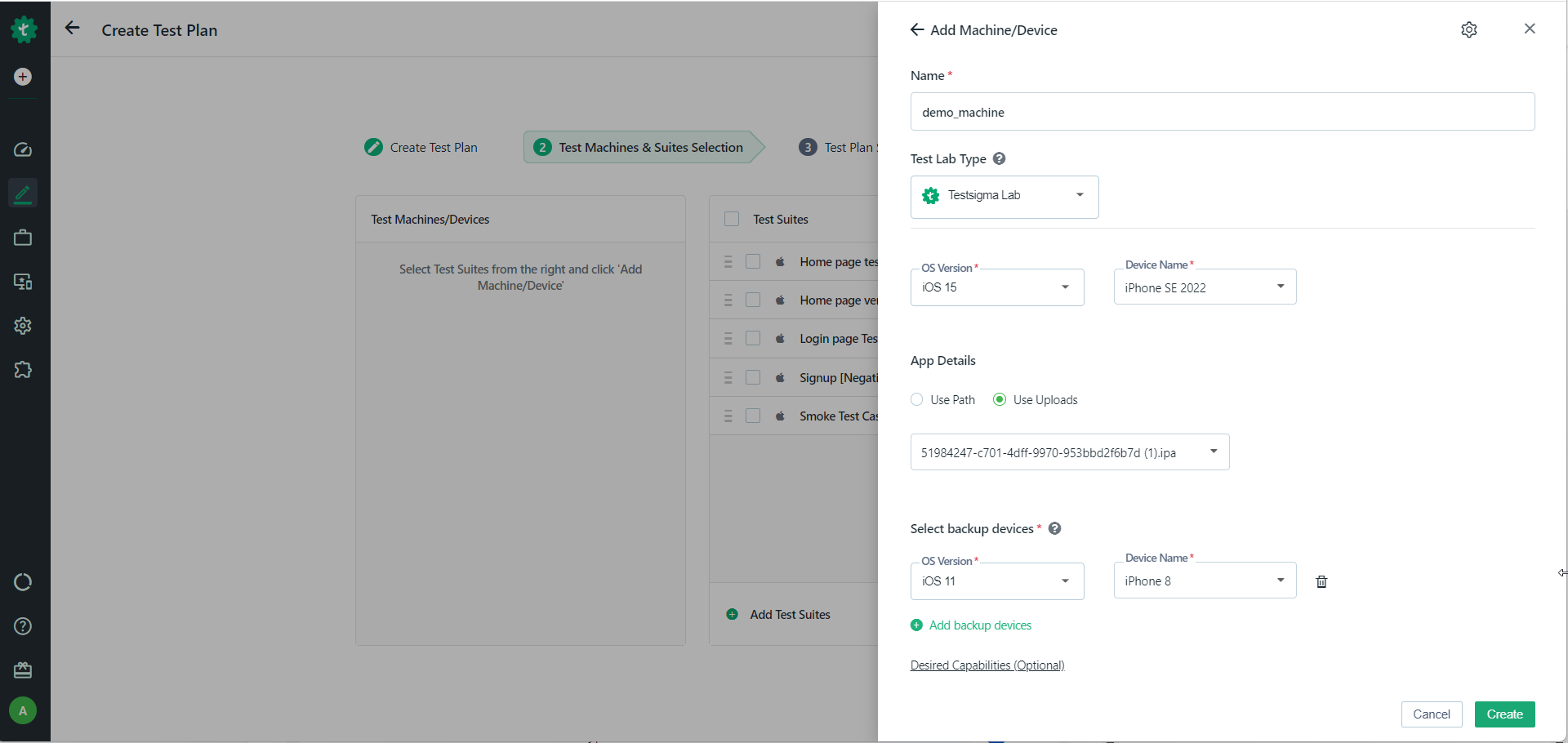The image size is (1568, 743).
Task: Check the select-all Test Suites checkbox
Action: (732, 219)
